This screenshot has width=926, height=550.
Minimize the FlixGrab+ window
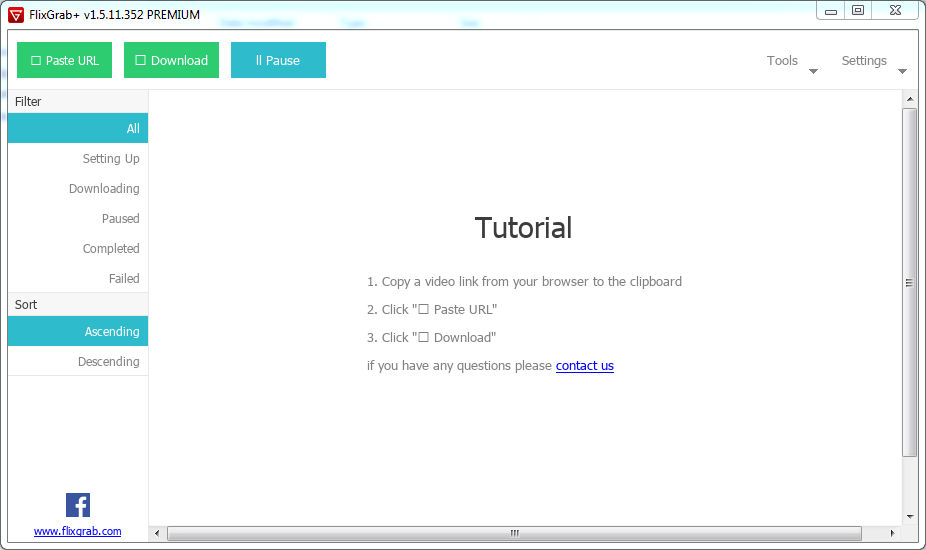[x=831, y=11]
